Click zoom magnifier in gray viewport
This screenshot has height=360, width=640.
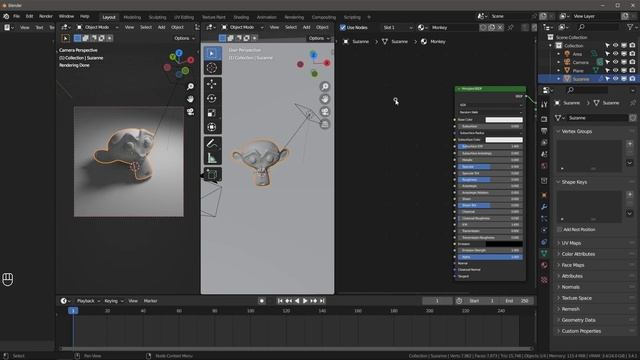(325, 87)
